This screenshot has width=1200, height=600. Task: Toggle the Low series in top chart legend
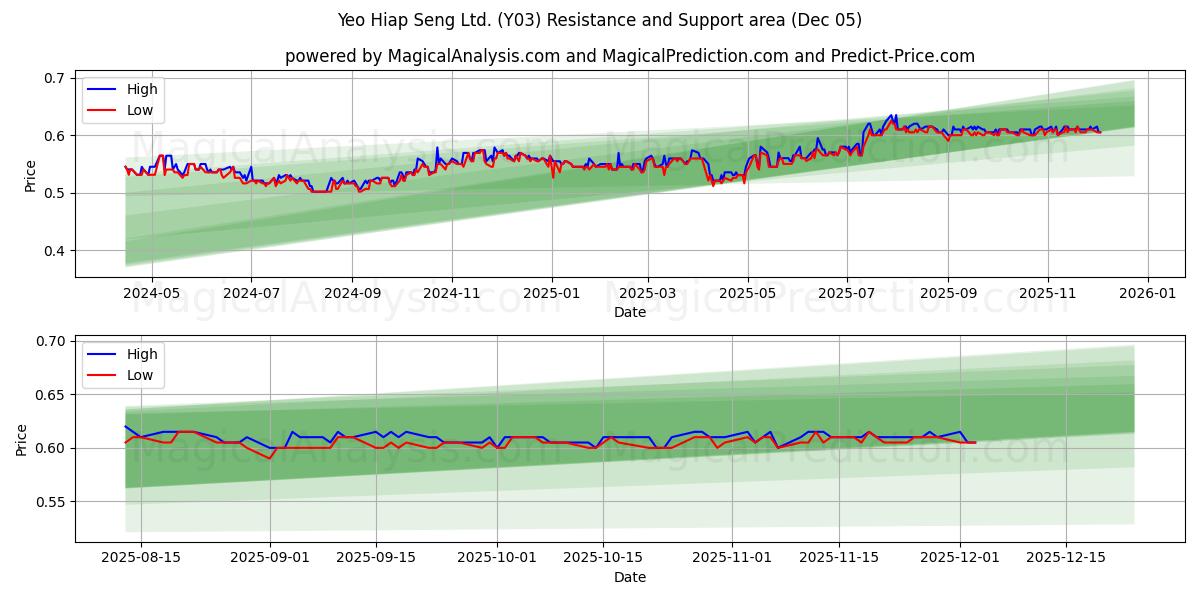(x=140, y=110)
